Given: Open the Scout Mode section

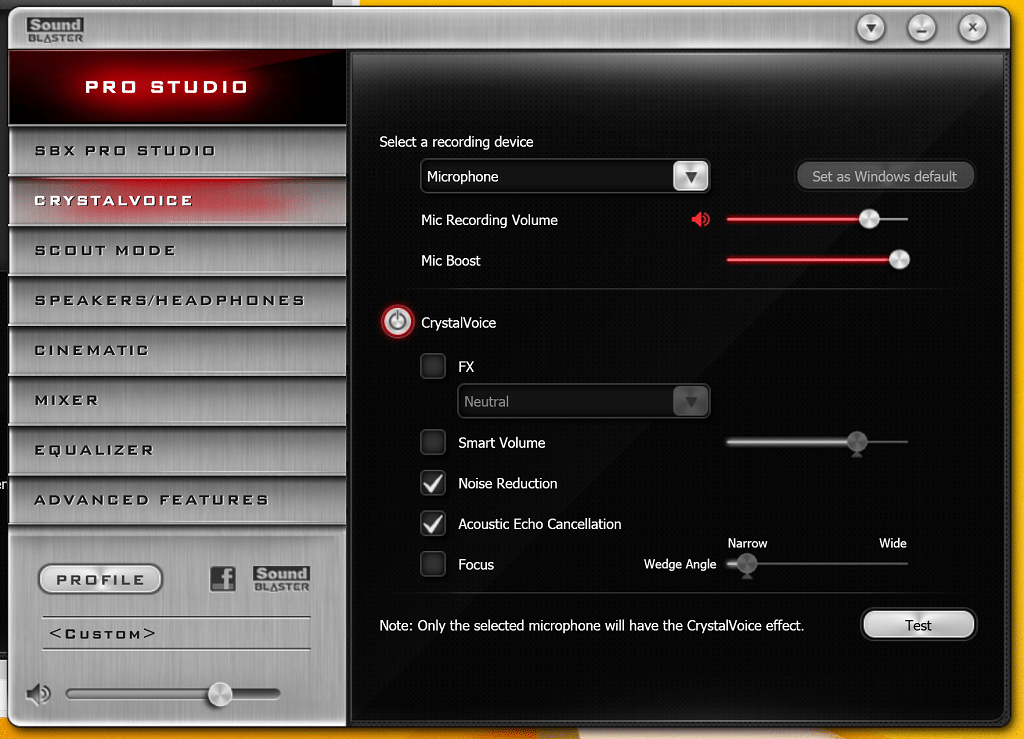Looking at the screenshot, I should pyautogui.click(x=176, y=250).
